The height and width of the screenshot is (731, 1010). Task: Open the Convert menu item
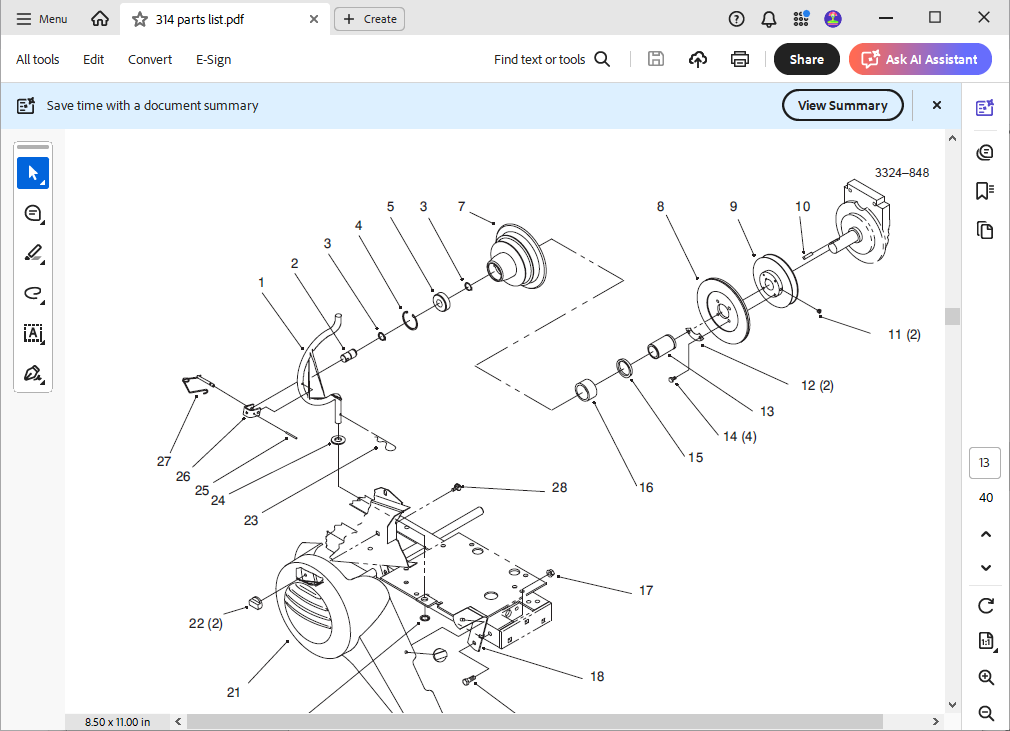point(150,59)
